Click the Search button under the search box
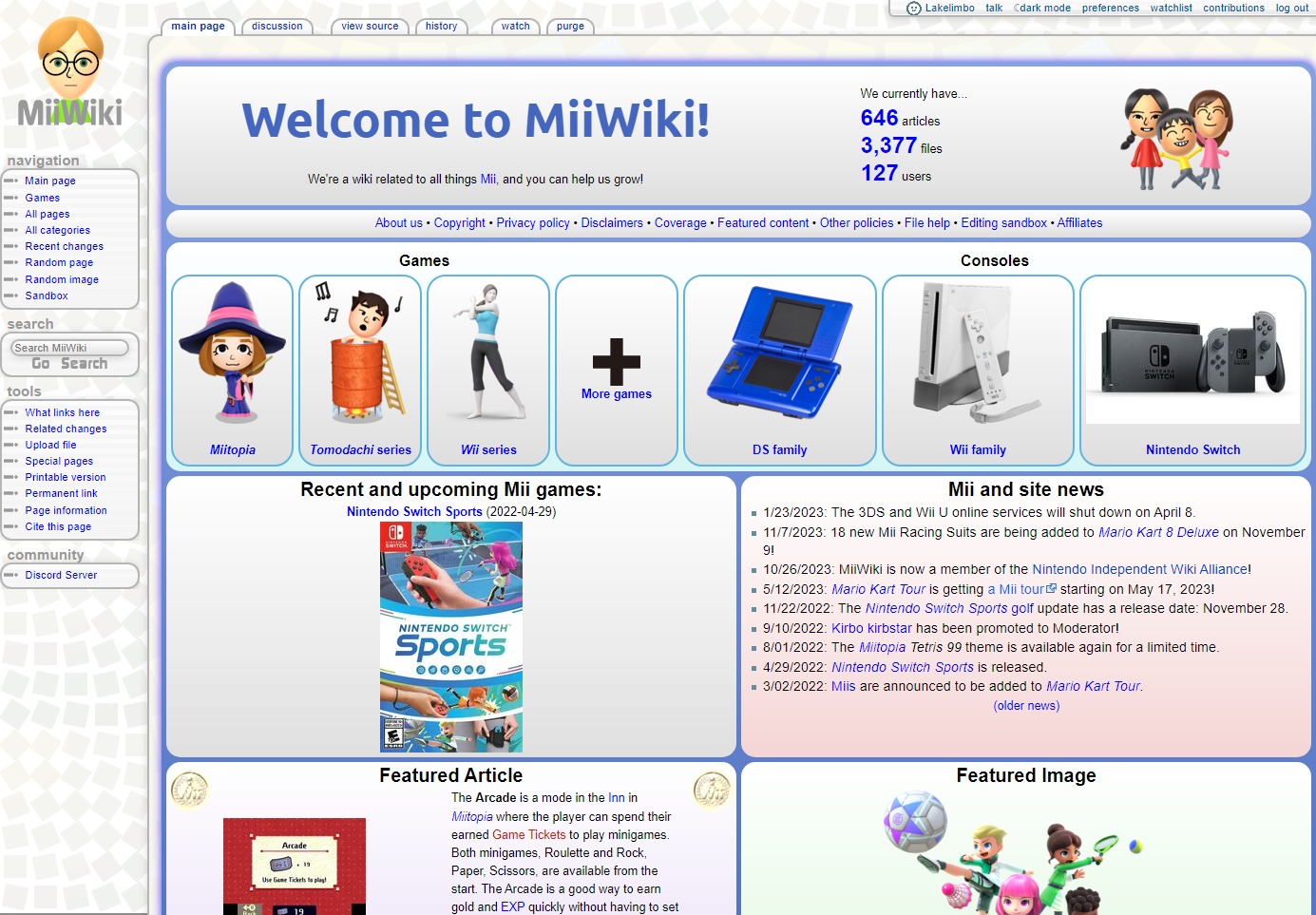Screen dimensions: 1316x915 pos(85,364)
